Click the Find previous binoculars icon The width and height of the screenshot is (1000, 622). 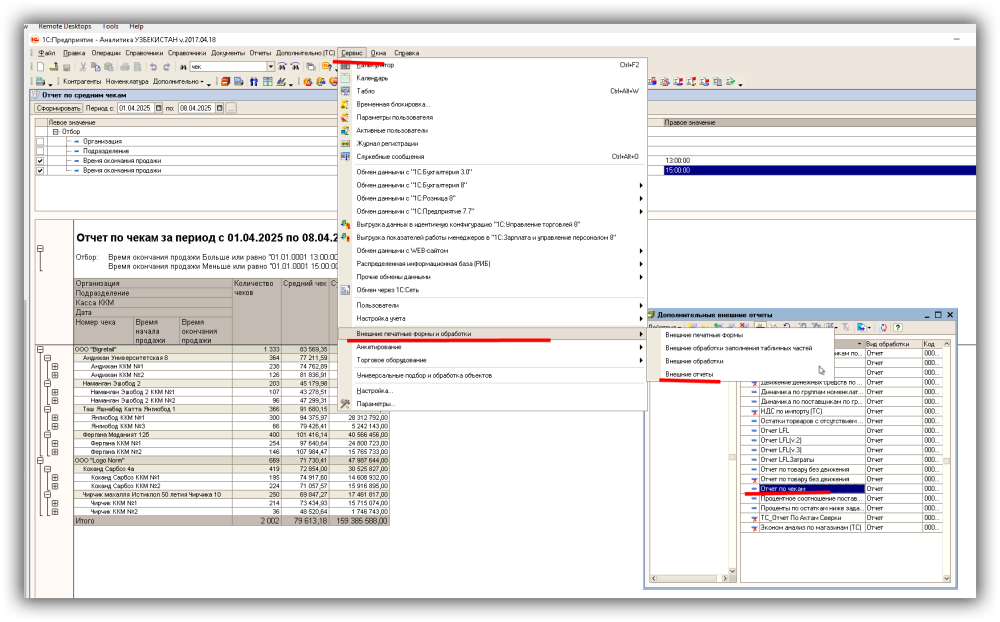[x=295, y=66]
